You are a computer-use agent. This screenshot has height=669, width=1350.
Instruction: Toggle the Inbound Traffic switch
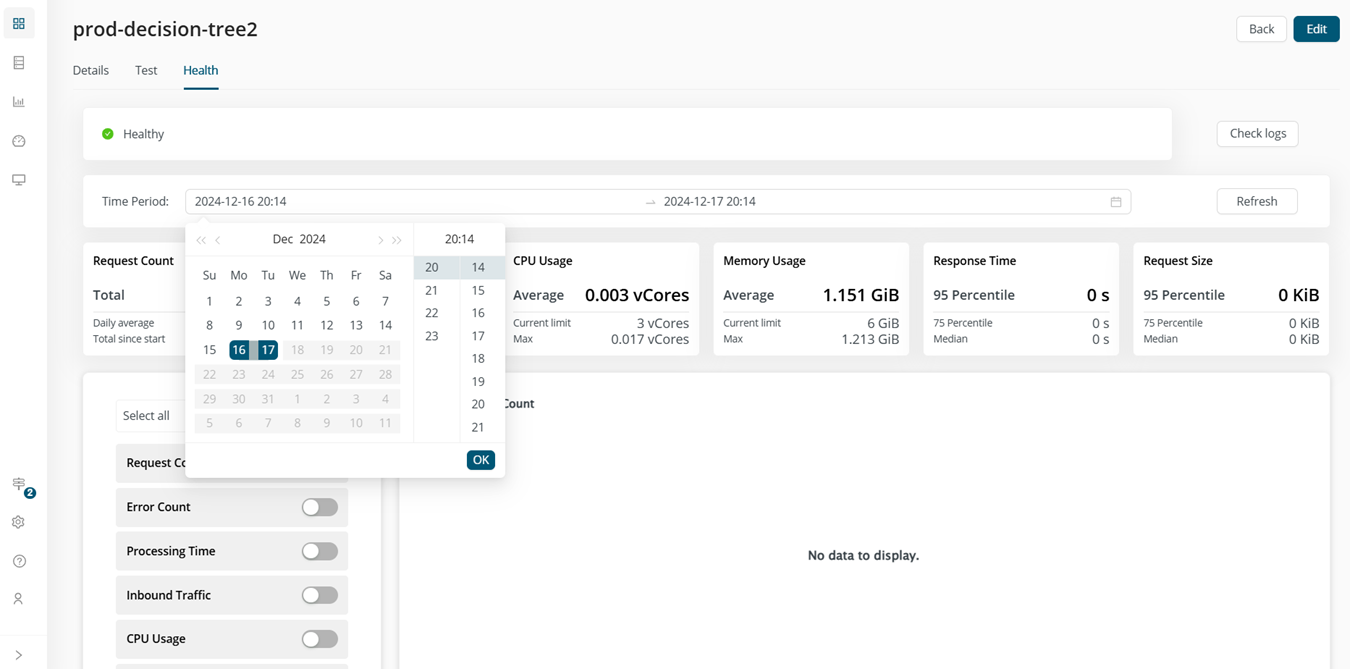click(x=320, y=595)
